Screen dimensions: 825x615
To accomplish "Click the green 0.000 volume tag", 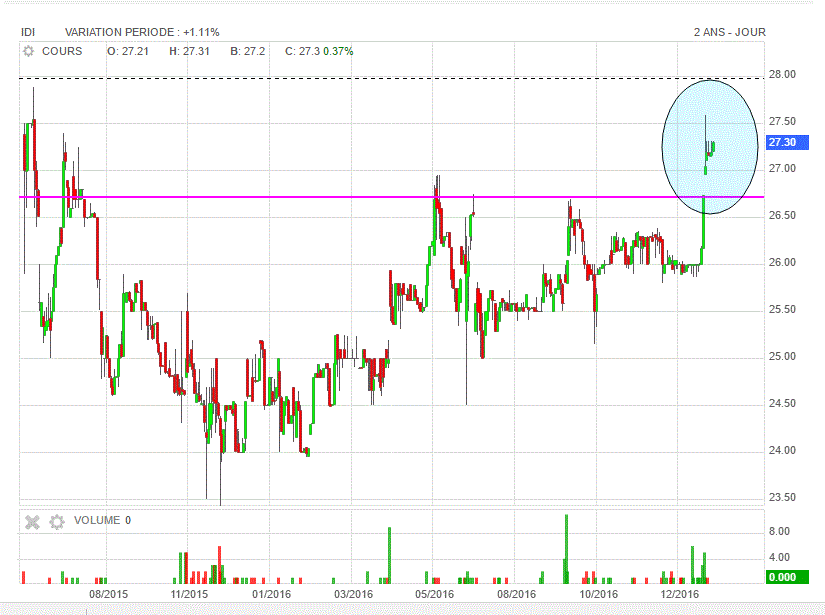I will (787, 577).
